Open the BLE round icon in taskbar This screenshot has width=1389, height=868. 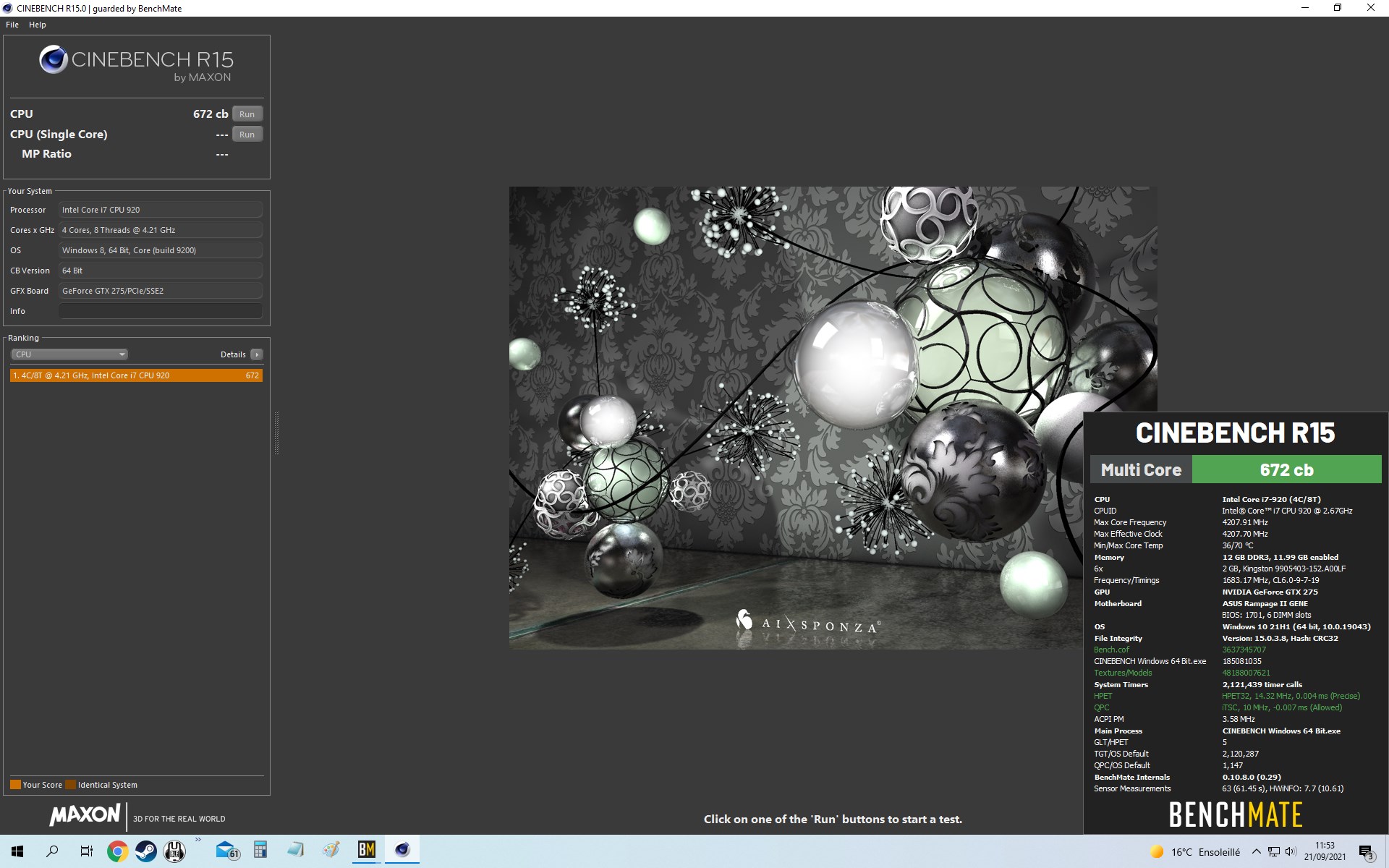coord(174,851)
